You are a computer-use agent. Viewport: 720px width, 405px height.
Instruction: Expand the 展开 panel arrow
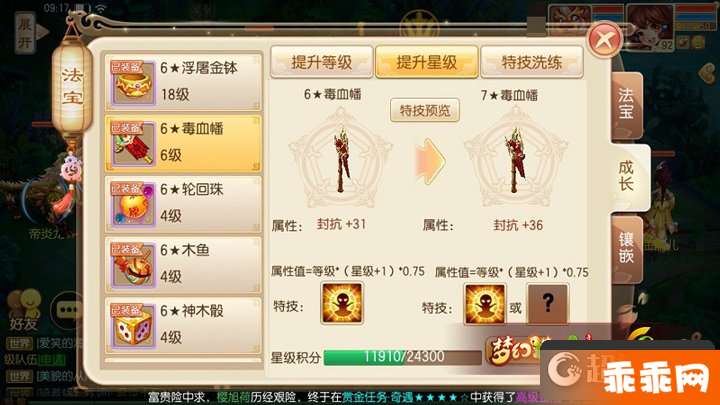pyautogui.click(x=30, y=32)
